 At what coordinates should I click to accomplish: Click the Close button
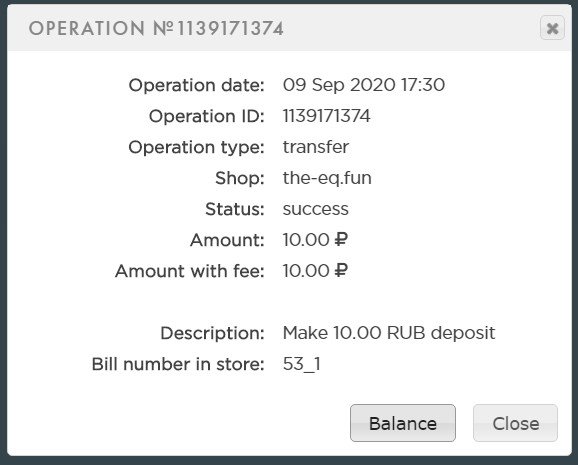[515, 423]
